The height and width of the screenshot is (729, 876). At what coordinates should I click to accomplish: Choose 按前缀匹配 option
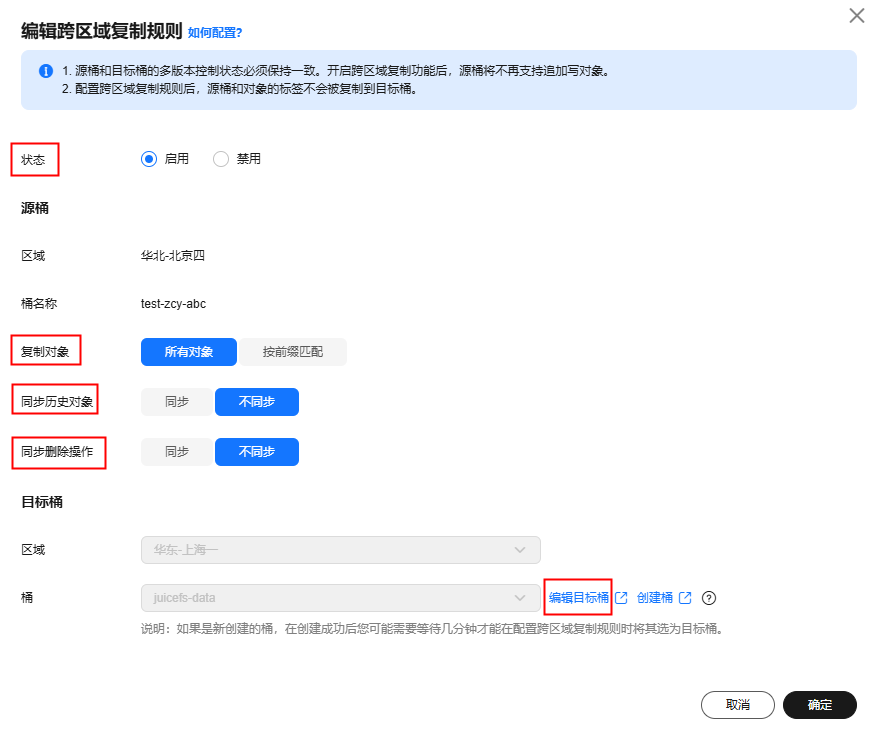292,352
